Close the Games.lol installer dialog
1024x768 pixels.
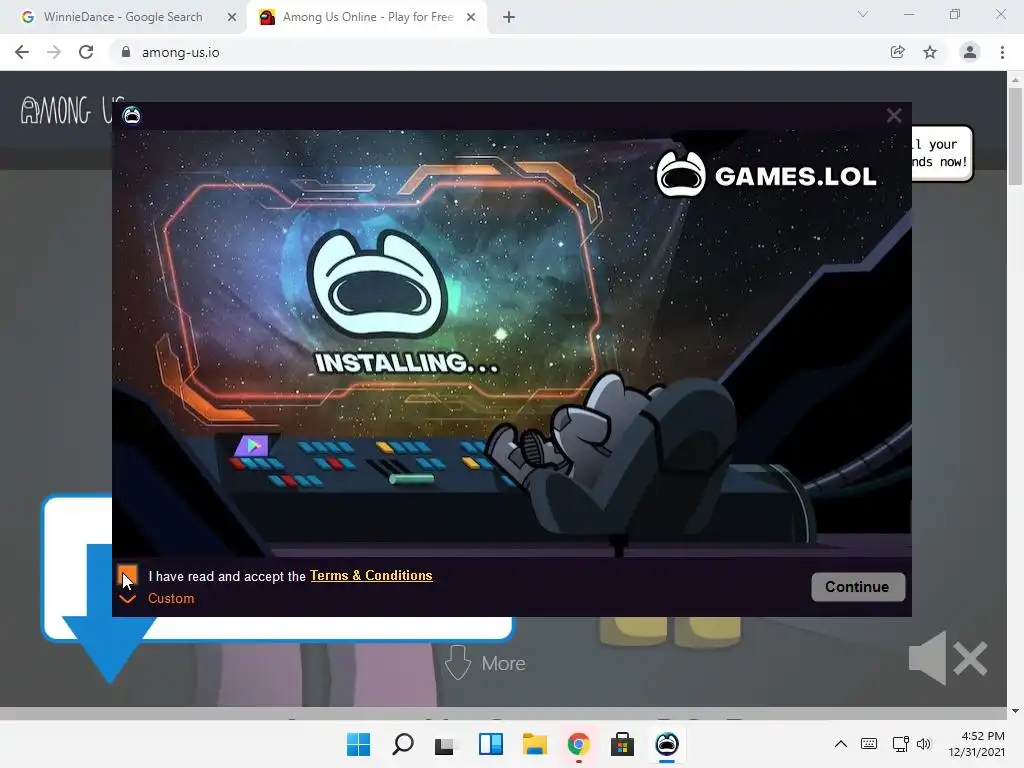click(894, 116)
